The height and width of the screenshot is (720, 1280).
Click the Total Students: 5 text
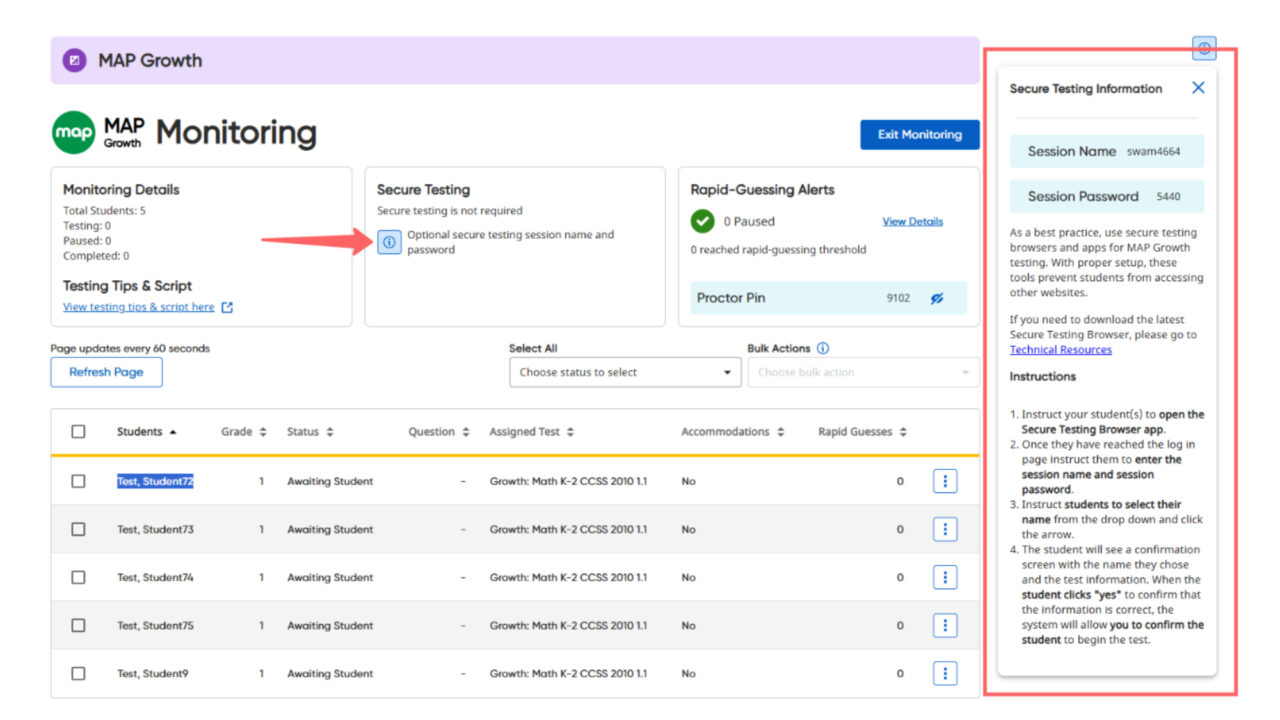(x=104, y=211)
